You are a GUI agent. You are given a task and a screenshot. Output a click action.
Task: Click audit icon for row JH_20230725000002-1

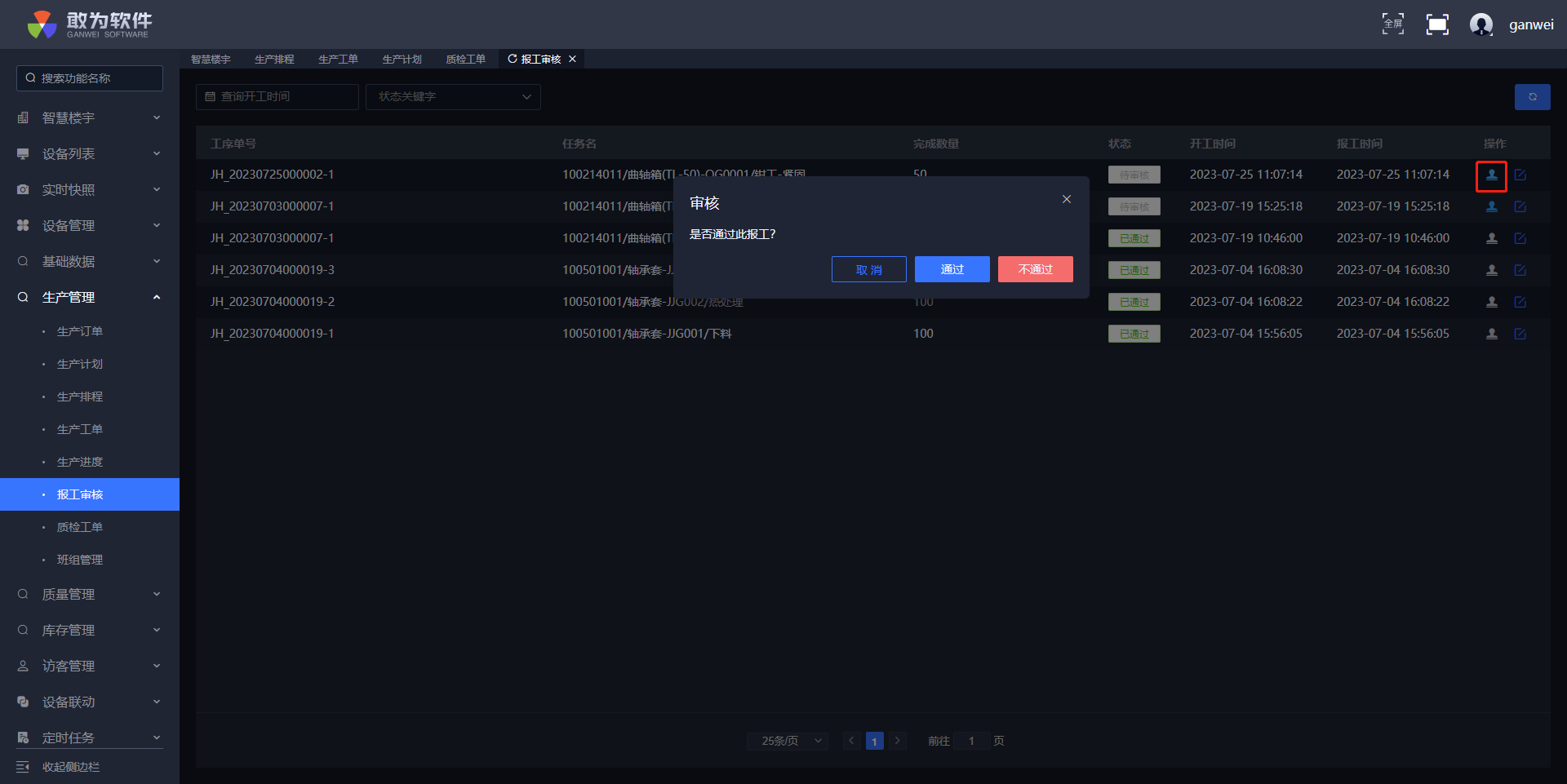1492,175
